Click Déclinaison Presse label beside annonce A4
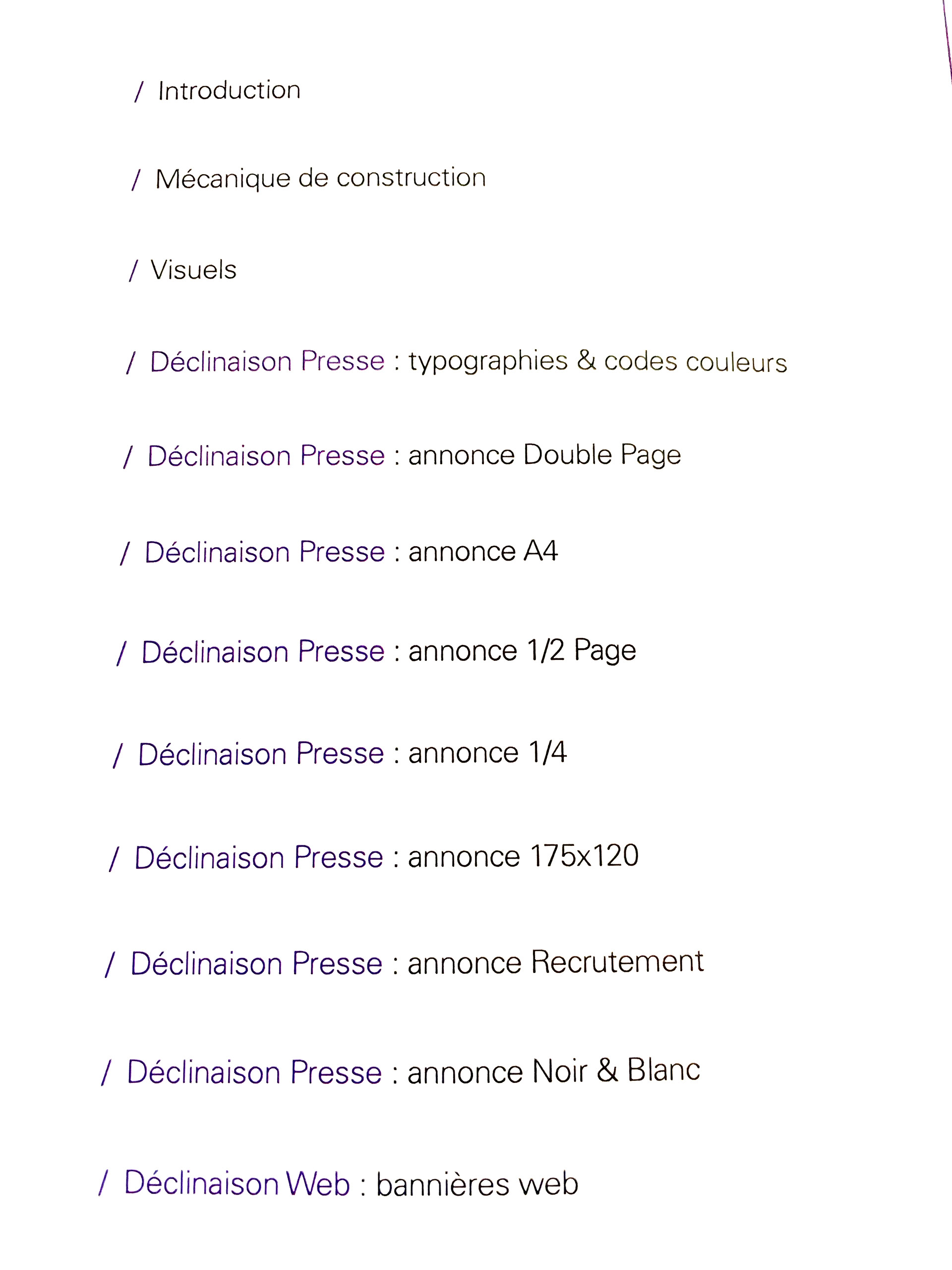Image resolution: width=952 pixels, height=1270 pixels. [x=265, y=552]
